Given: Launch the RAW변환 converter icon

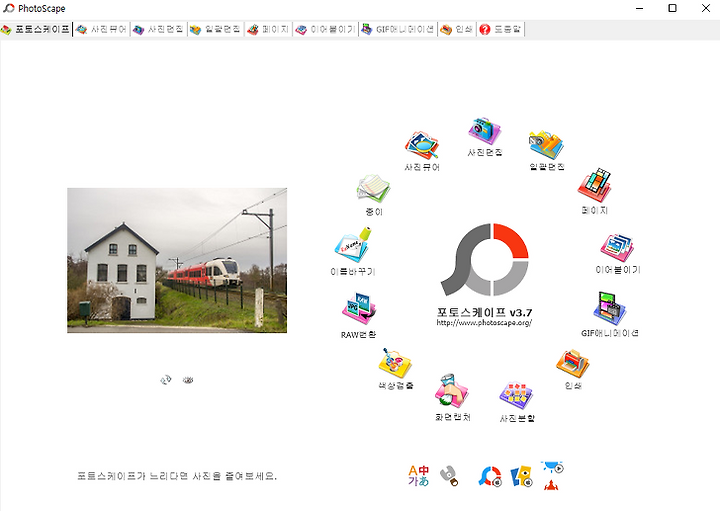Looking at the screenshot, I should pos(359,309).
